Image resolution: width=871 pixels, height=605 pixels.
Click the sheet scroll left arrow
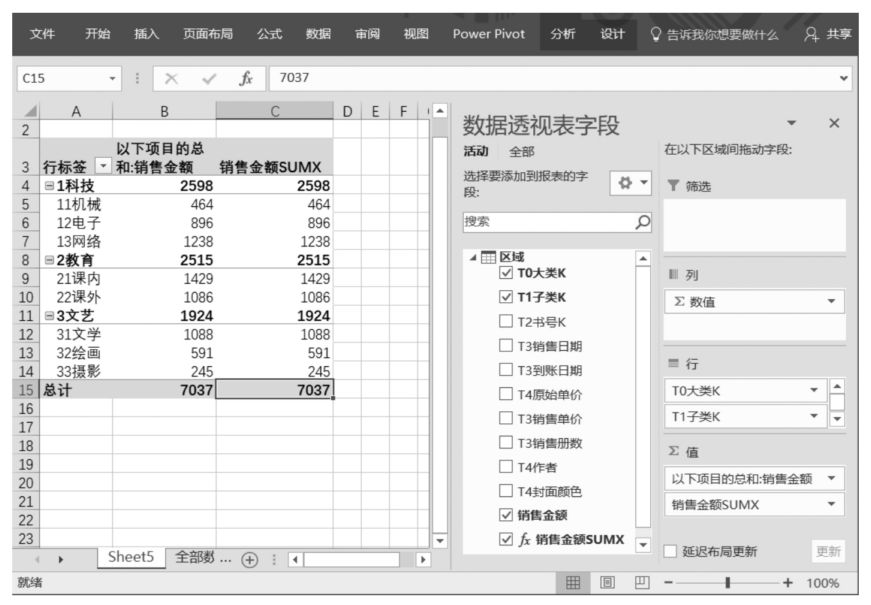click(x=296, y=559)
